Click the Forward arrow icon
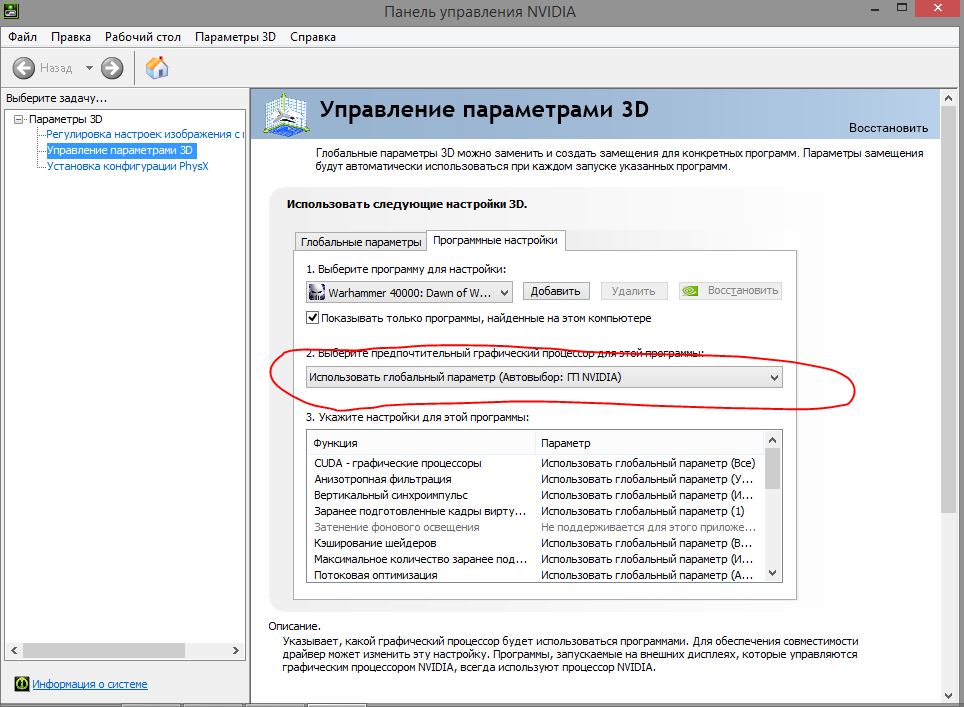 (x=112, y=68)
